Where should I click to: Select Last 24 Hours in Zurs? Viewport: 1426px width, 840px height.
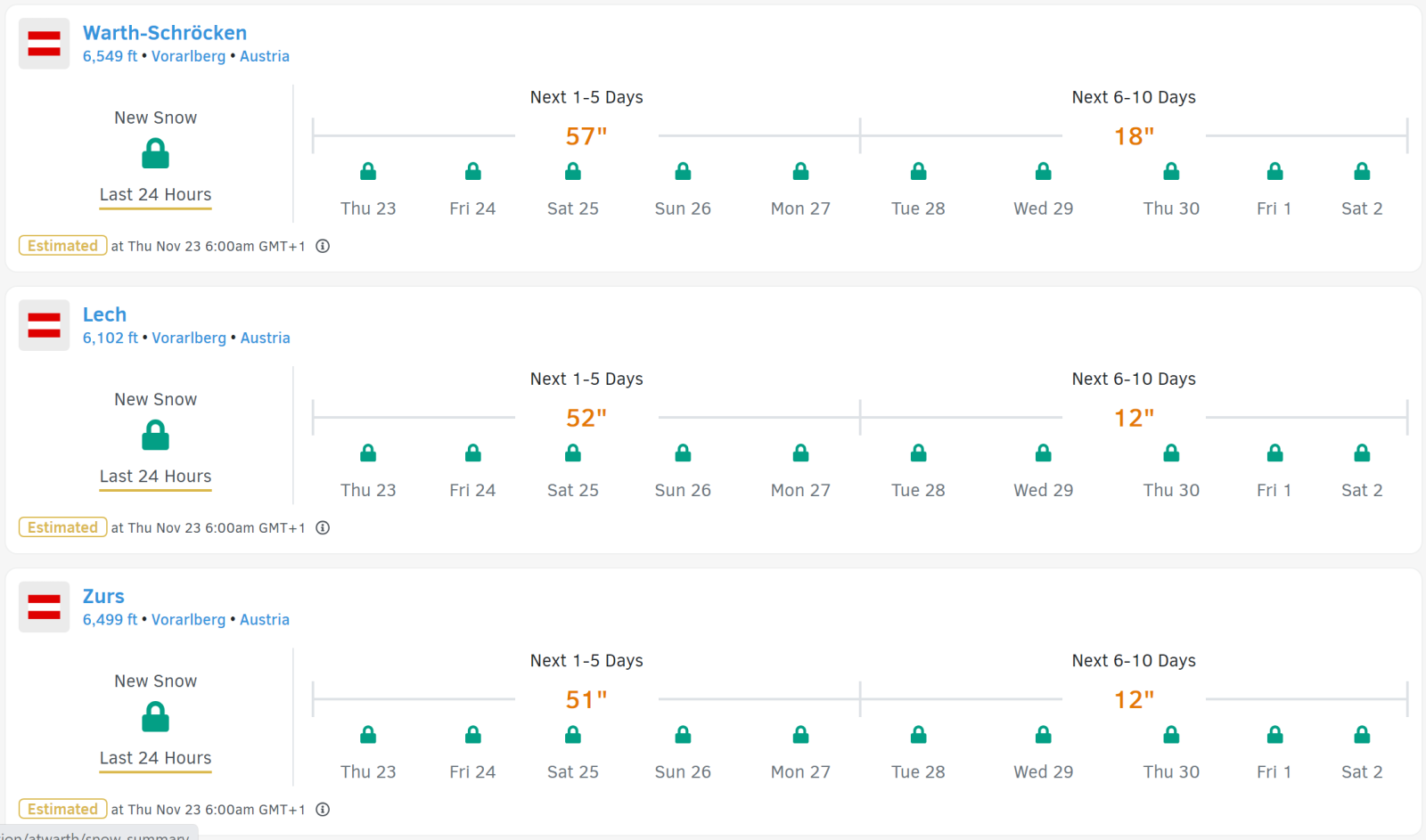(155, 758)
